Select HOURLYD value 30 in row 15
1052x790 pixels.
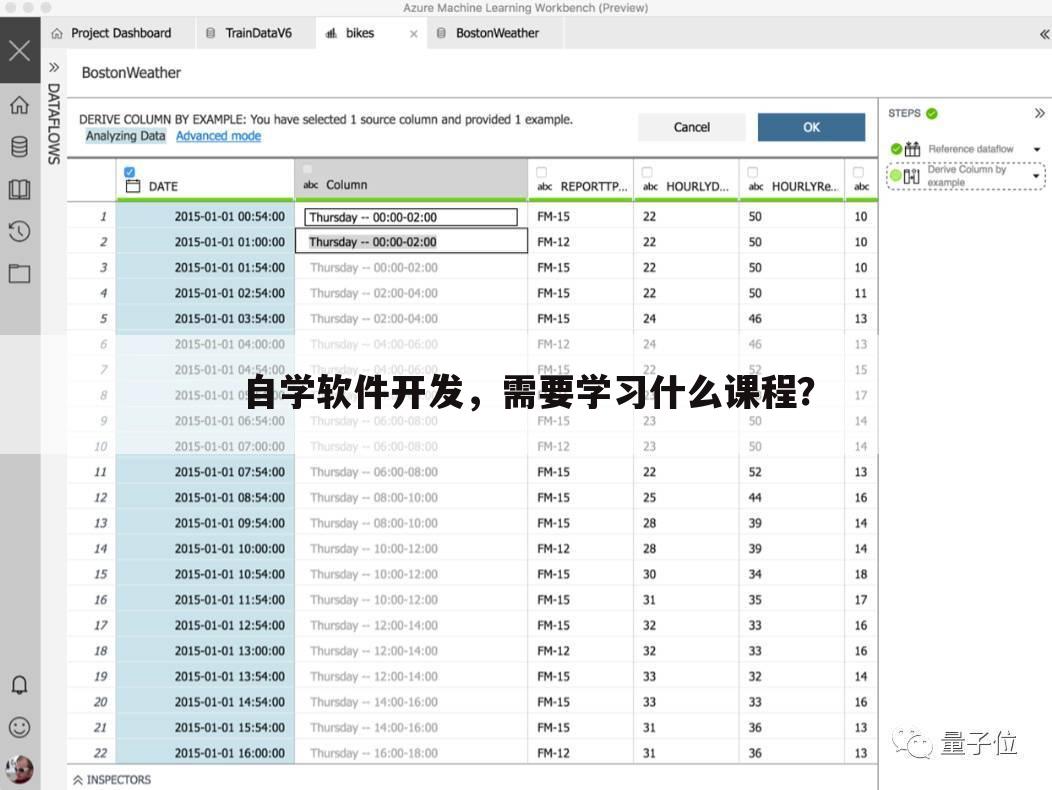tap(686, 574)
